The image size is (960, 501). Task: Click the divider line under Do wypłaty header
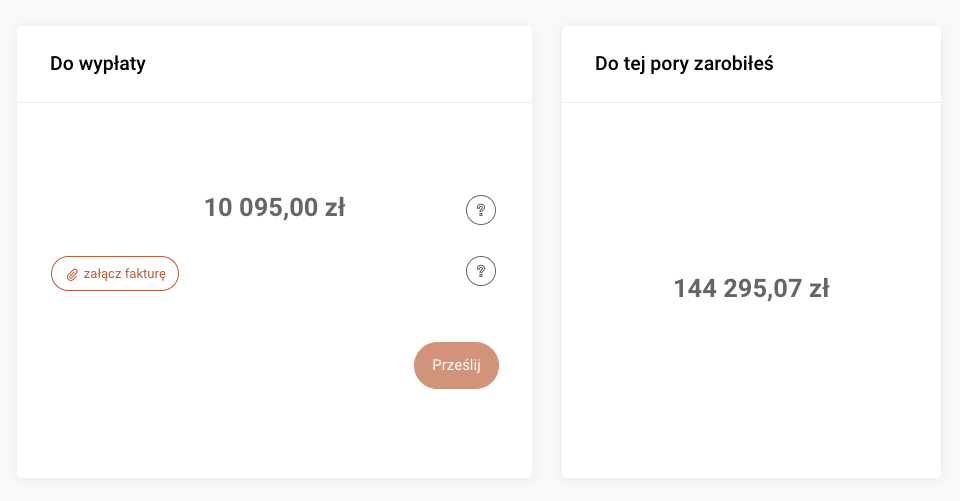point(274,102)
